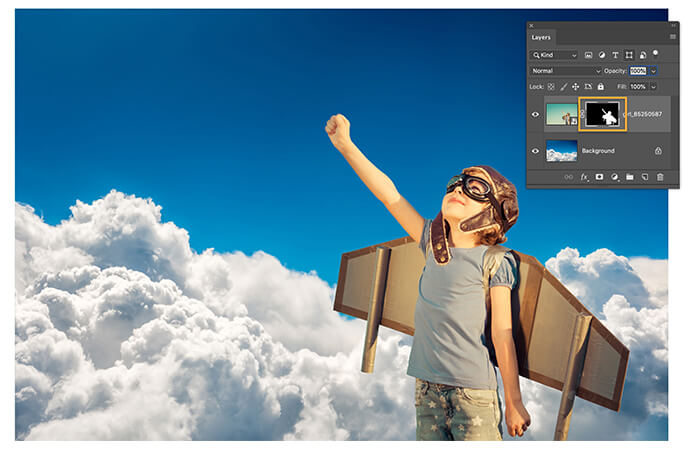This screenshot has height=450, width=690.
Task: Select the Background layer thumbnail
Action: pos(562,151)
